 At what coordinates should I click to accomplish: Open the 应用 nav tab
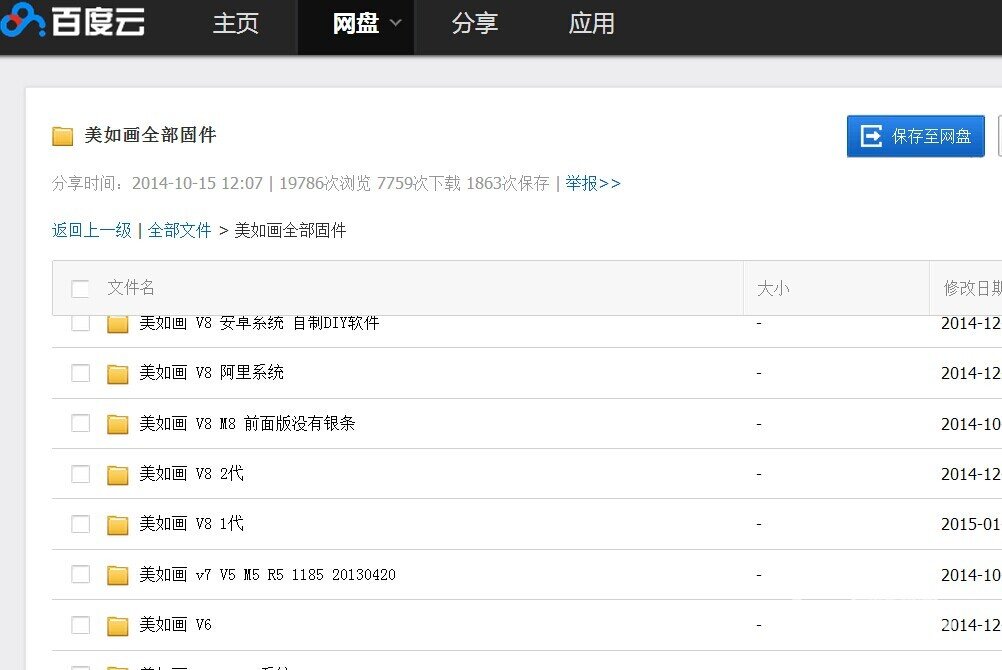(592, 24)
